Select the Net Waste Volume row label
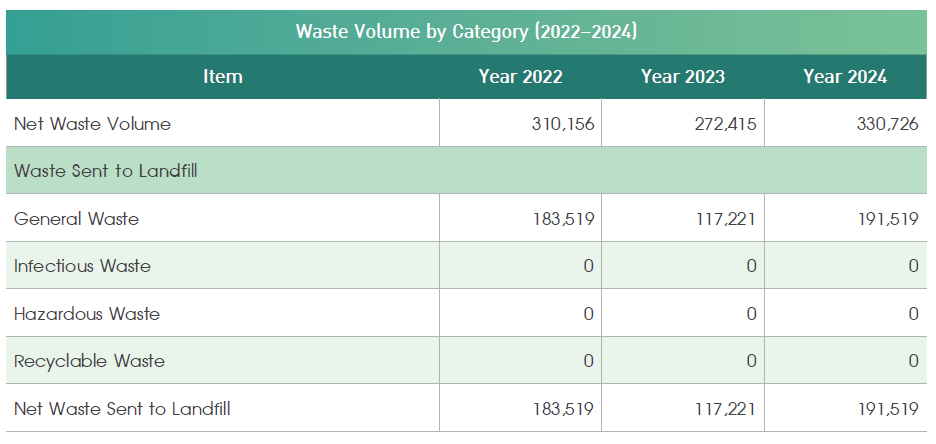Viewport: 936px width, 444px height. (x=92, y=124)
